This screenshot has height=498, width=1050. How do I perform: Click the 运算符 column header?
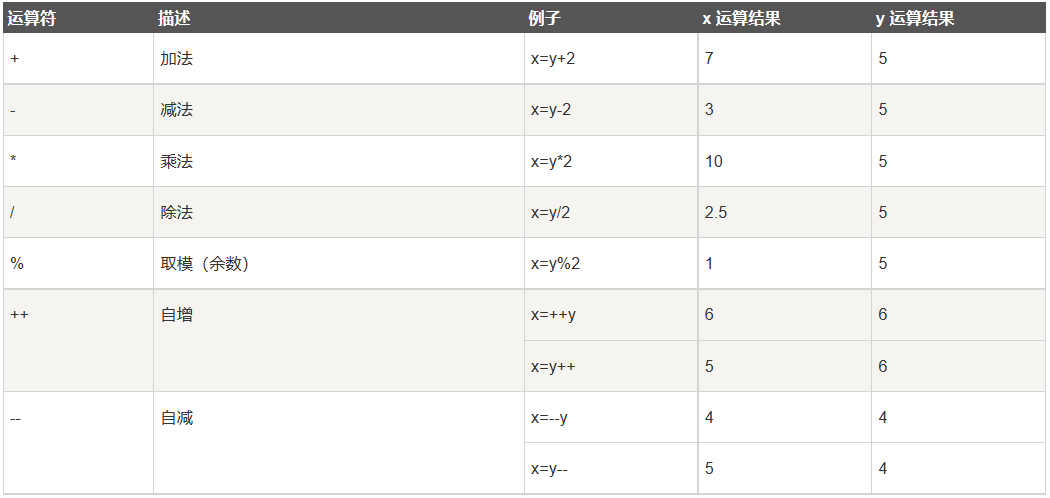78,18
